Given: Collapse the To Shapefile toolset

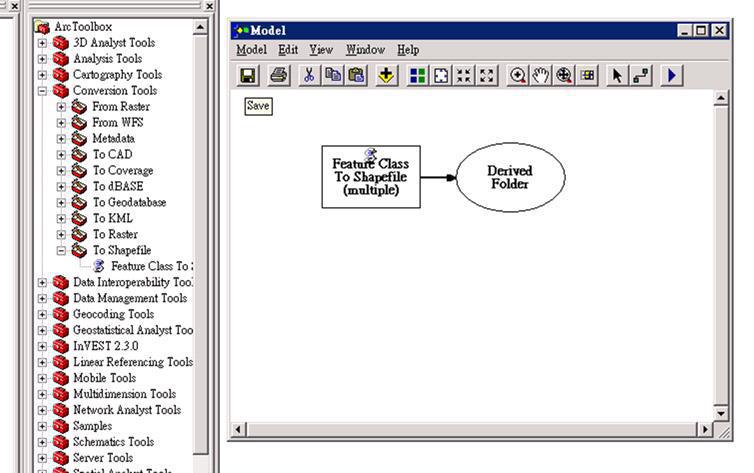Looking at the screenshot, I should pyautogui.click(x=61, y=250).
